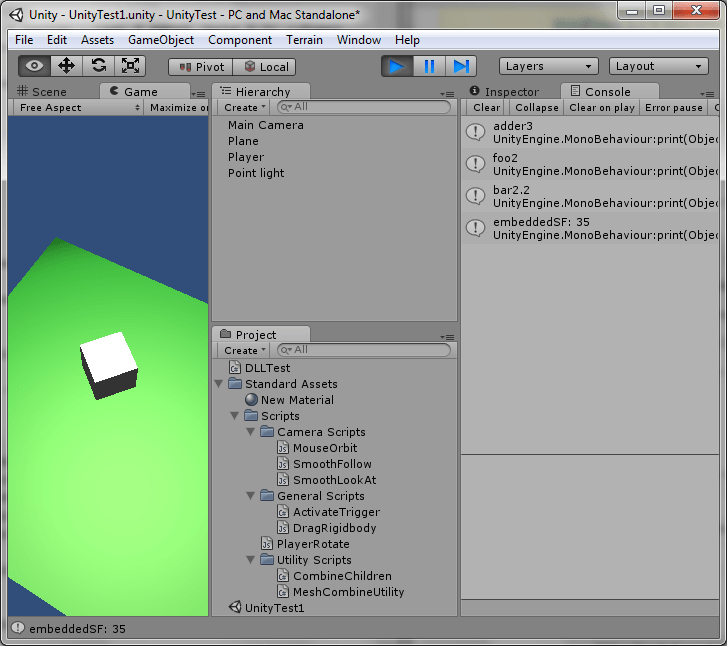This screenshot has height=646, width=727.
Task: Open the Assets menu
Action: 97,40
